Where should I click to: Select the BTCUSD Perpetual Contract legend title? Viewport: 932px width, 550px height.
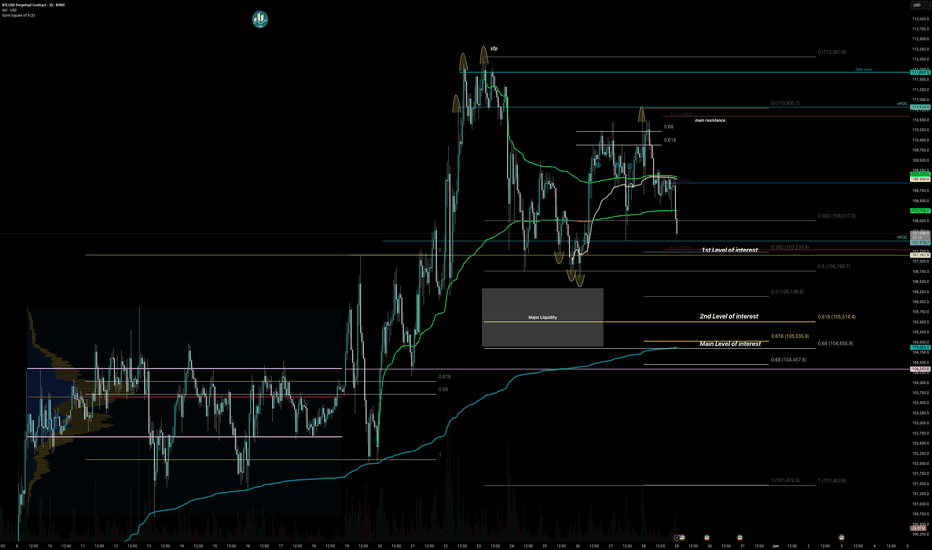point(33,5)
